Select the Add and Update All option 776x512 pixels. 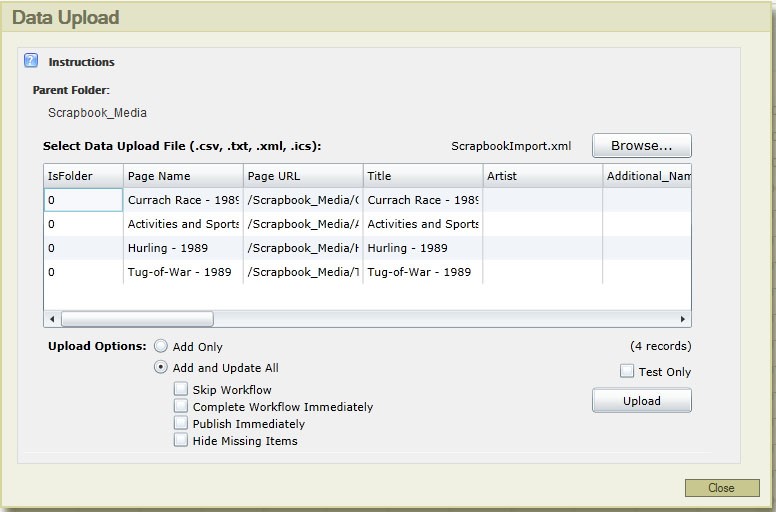tap(160, 367)
